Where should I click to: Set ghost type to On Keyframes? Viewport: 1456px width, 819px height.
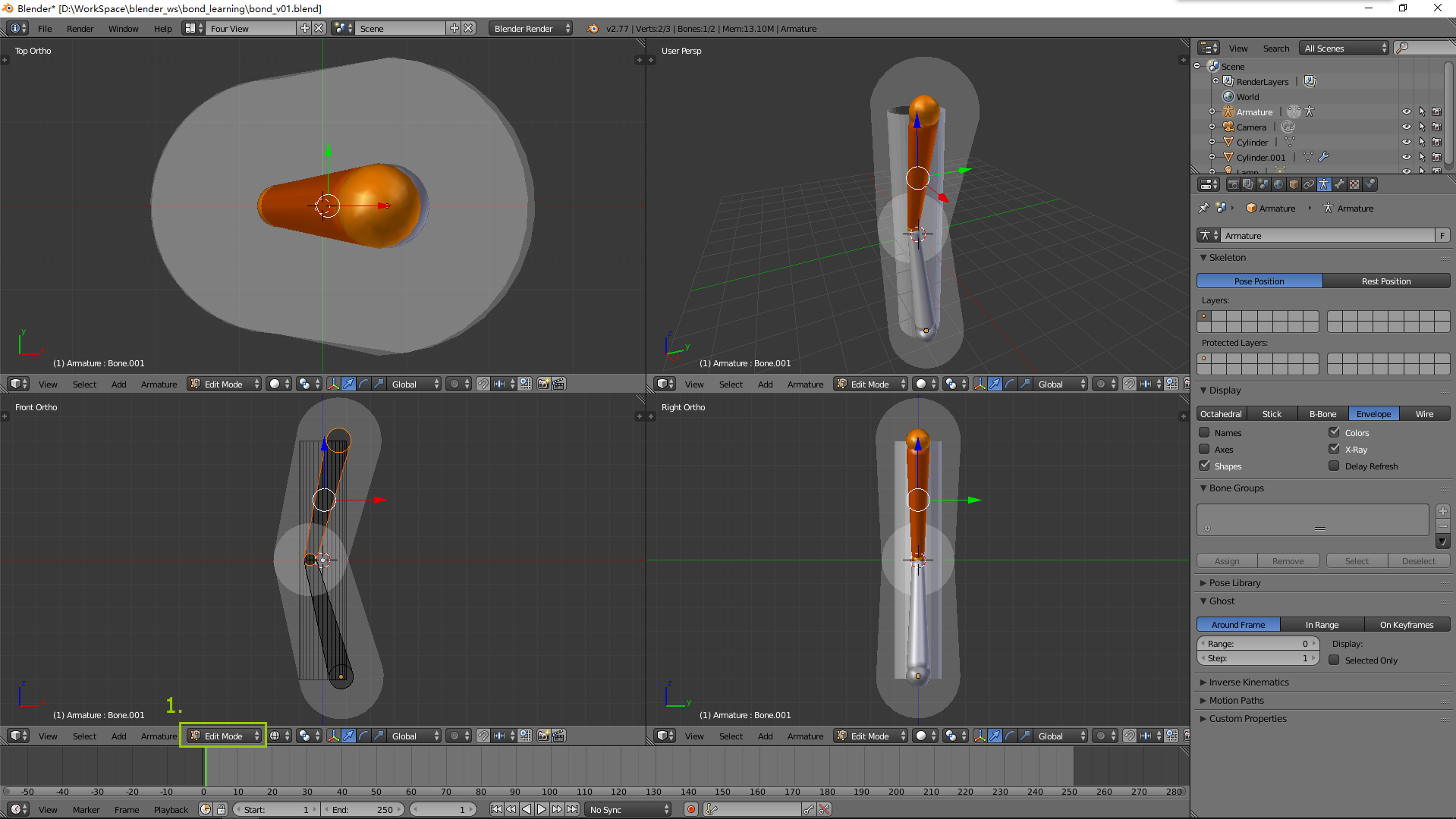(1407, 625)
